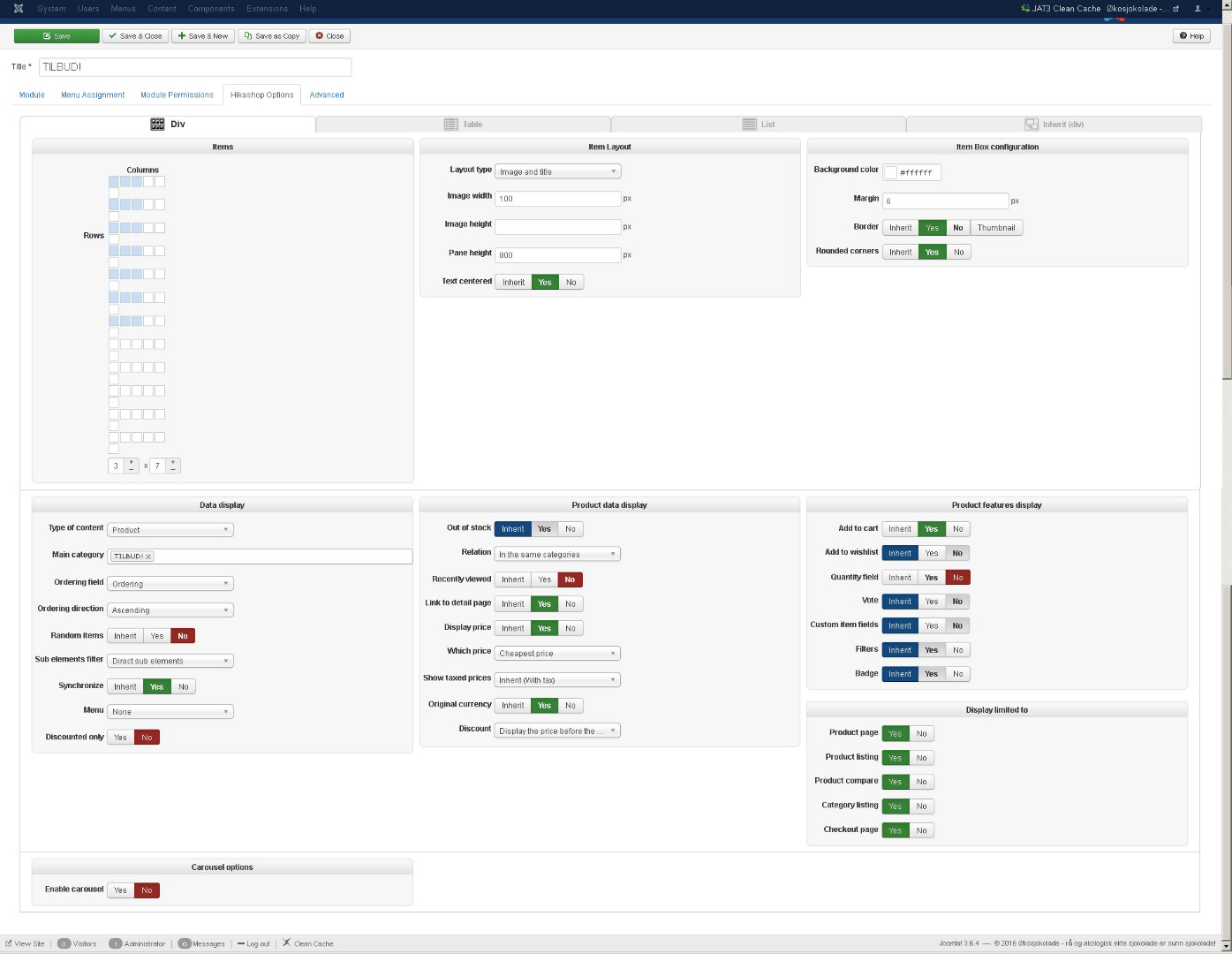Open the Extensions menu
1232x954 pixels.
click(x=267, y=9)
